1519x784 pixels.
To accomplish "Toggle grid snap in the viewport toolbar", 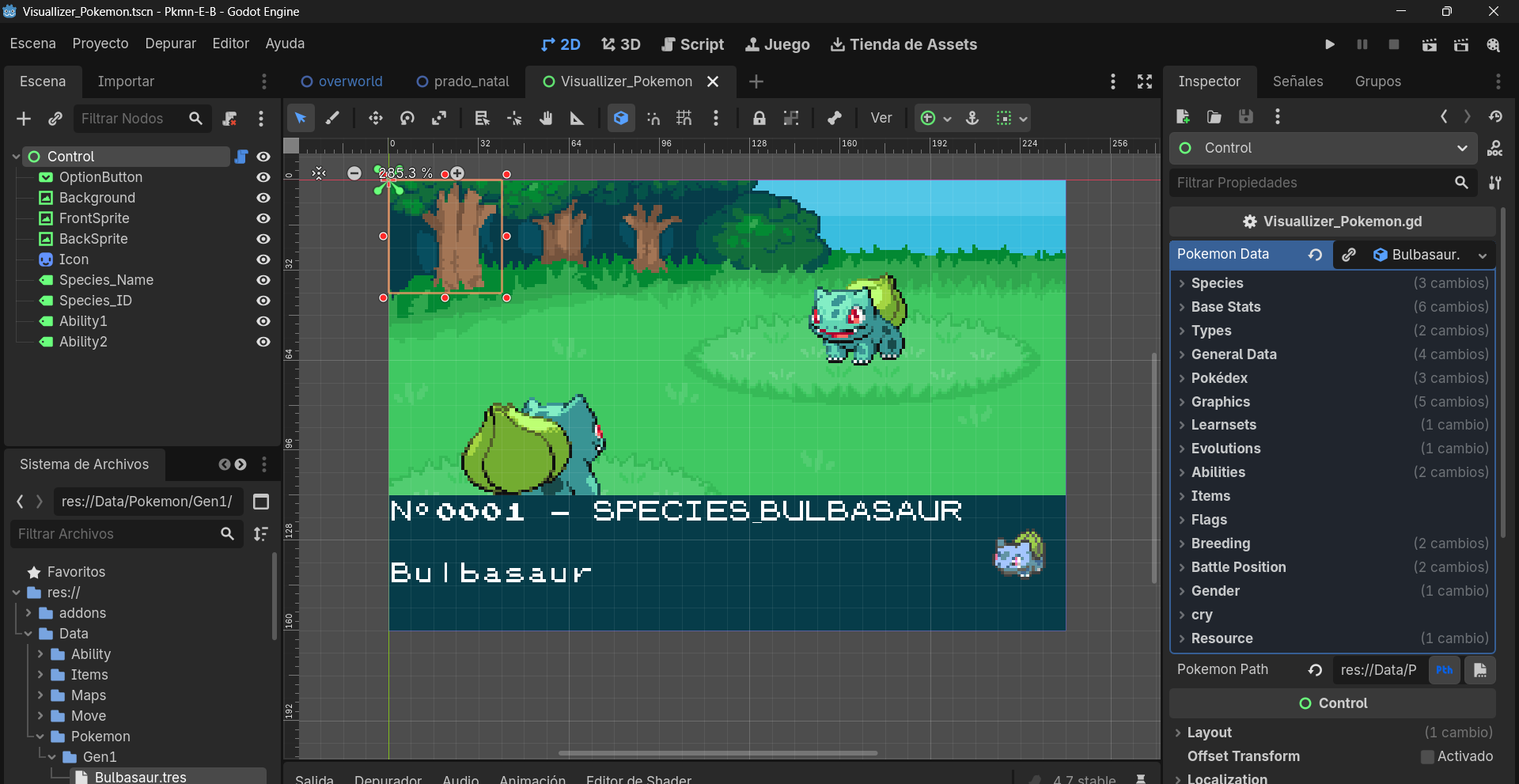I will coord(684,118).
